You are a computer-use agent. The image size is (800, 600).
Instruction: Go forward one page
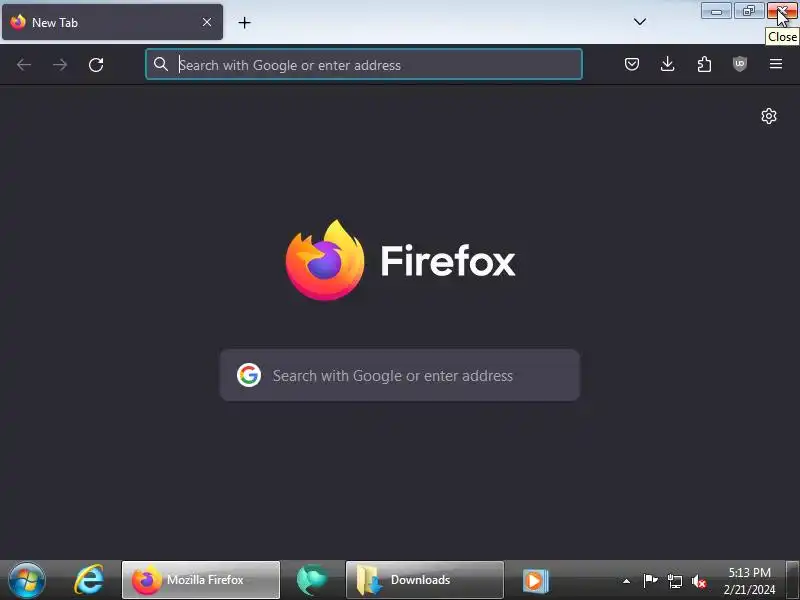point(60,64)
